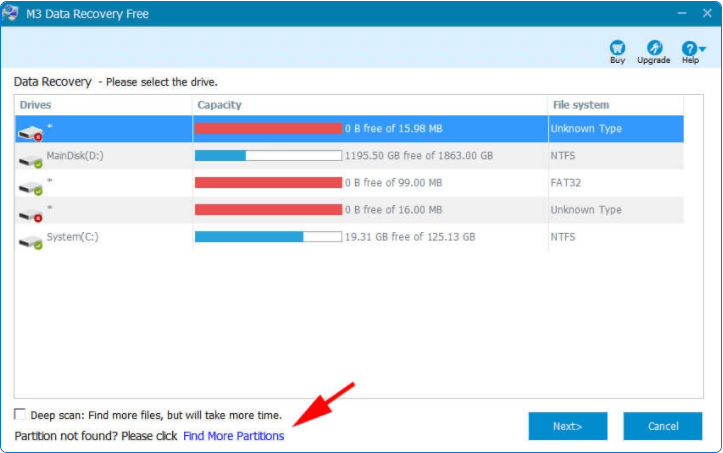The width and height of the screenshot is (723, 453).
Task: Open the Help question mark icon
Action: [x=689, y=48]
